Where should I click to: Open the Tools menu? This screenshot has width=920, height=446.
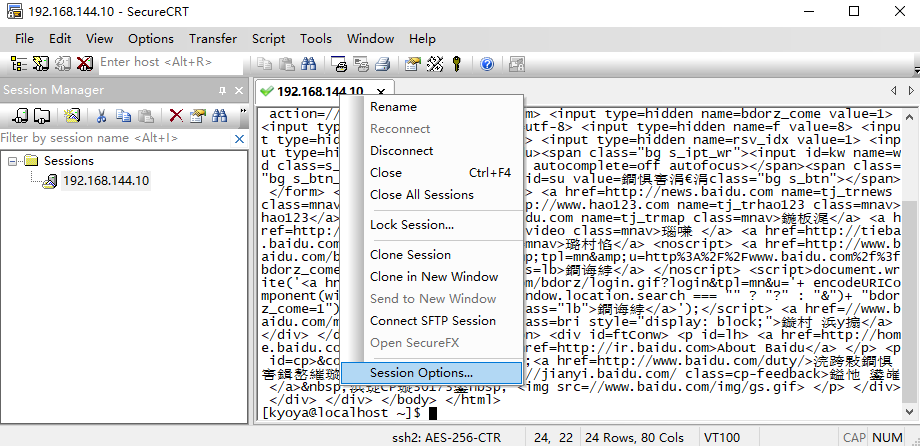click(316, 39)
